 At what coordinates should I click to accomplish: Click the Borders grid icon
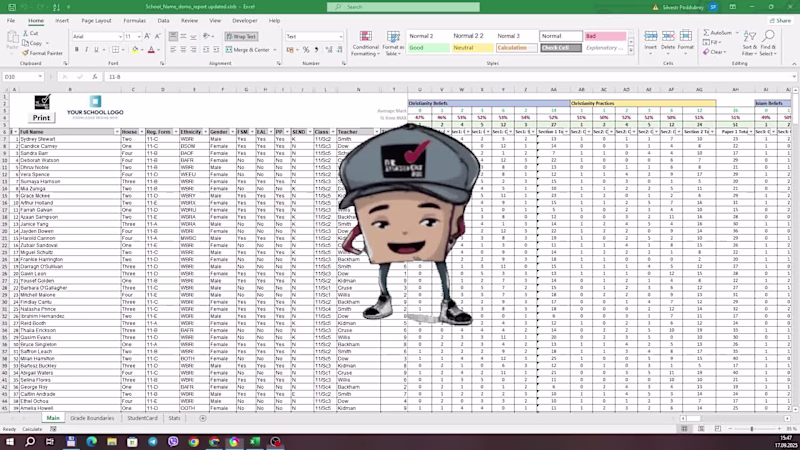[x=115, y=49]
